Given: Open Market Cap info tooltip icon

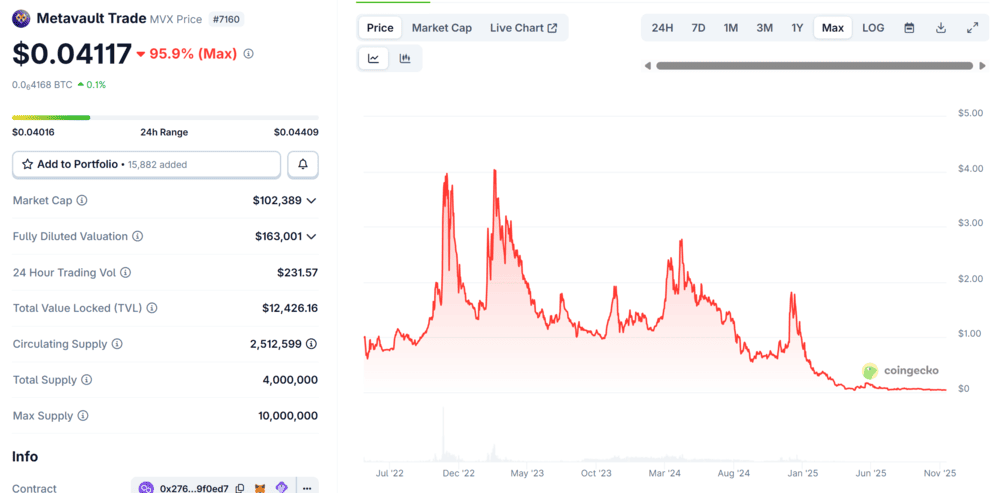Looking at the screenshot, I should [82, 200].
